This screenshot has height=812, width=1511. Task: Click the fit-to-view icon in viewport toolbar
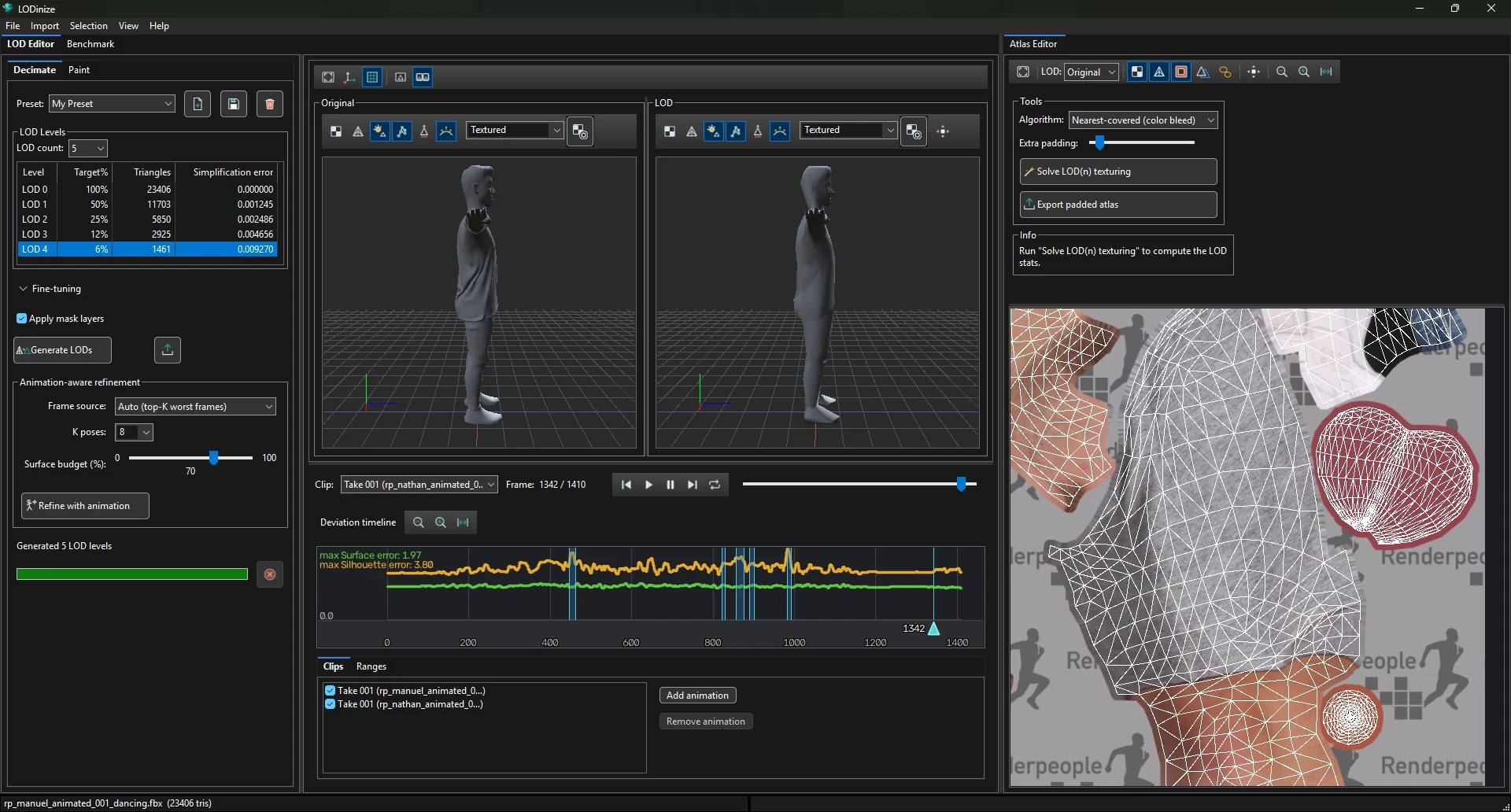coord(328,77)
